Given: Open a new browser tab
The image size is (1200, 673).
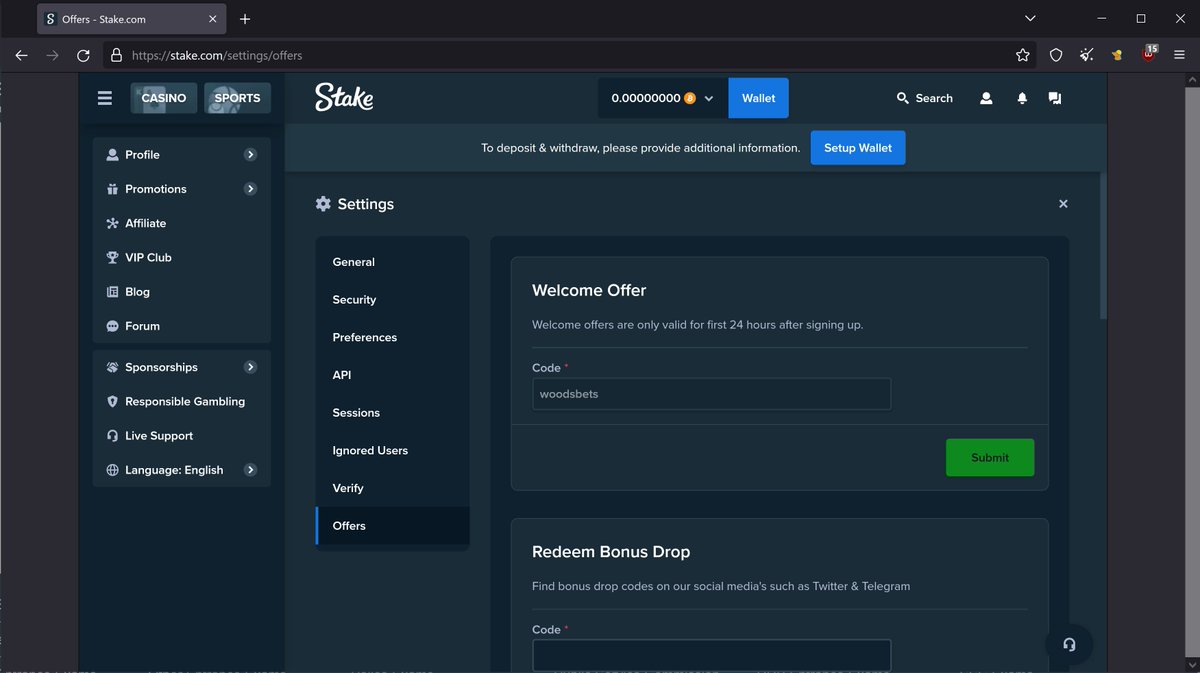Looking at the screenshot, I should 245,19.
